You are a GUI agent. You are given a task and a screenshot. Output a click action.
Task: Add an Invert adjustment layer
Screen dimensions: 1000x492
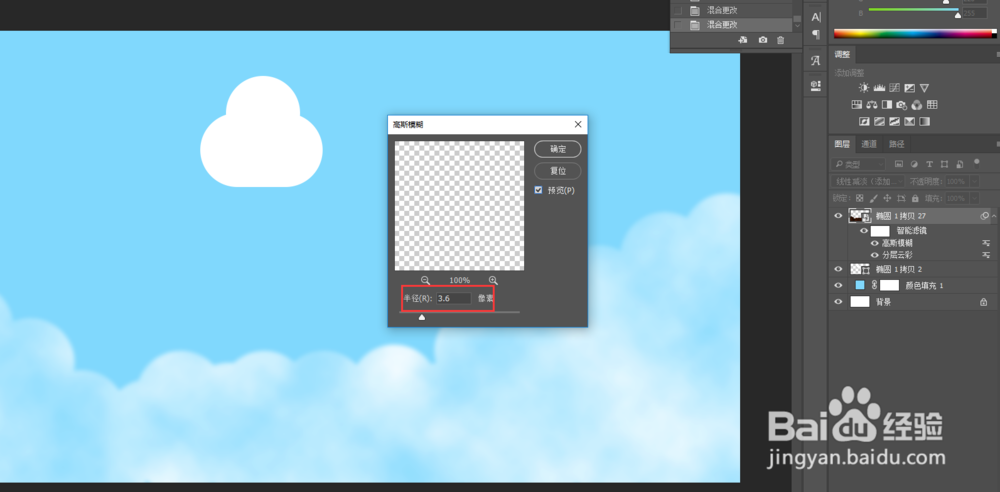[864, 121]
